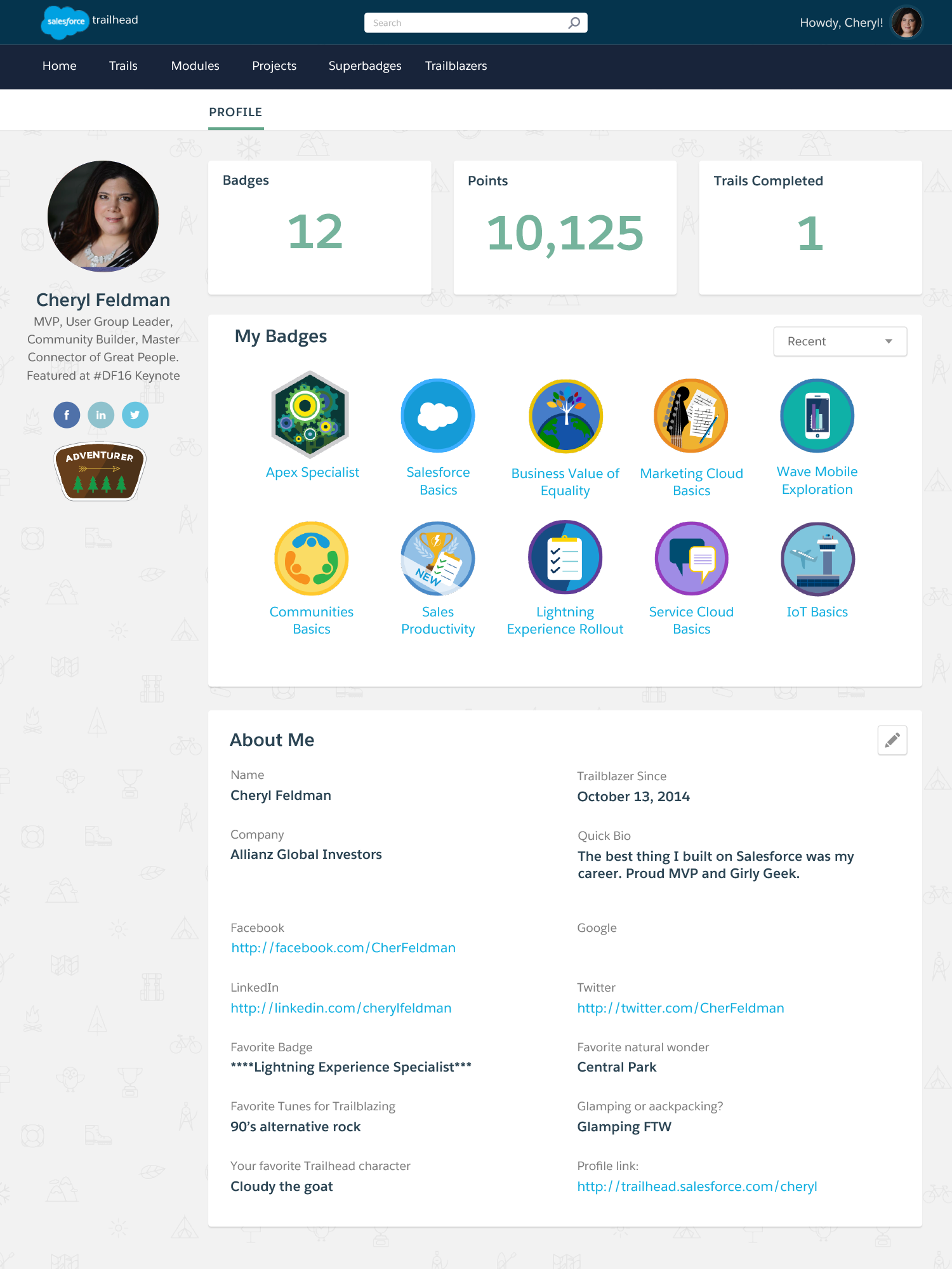Viewport: 952px width, 1269px height.
Task: Click the Communities Basics badge icon
Action: (x=312, y=559)
